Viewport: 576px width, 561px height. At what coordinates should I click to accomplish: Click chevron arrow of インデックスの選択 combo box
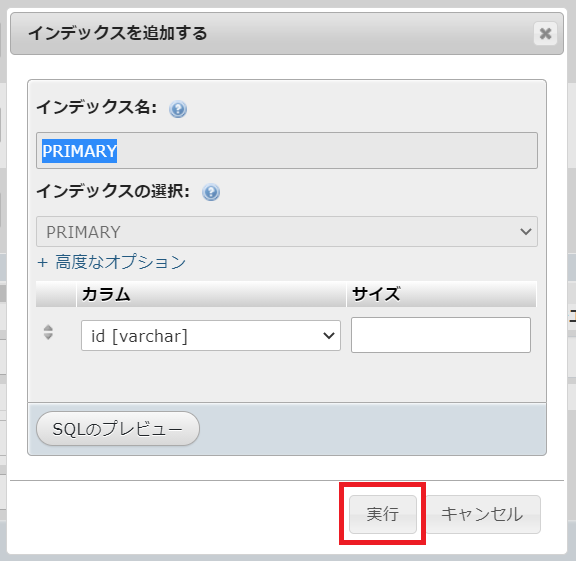(x=526, y=232)
